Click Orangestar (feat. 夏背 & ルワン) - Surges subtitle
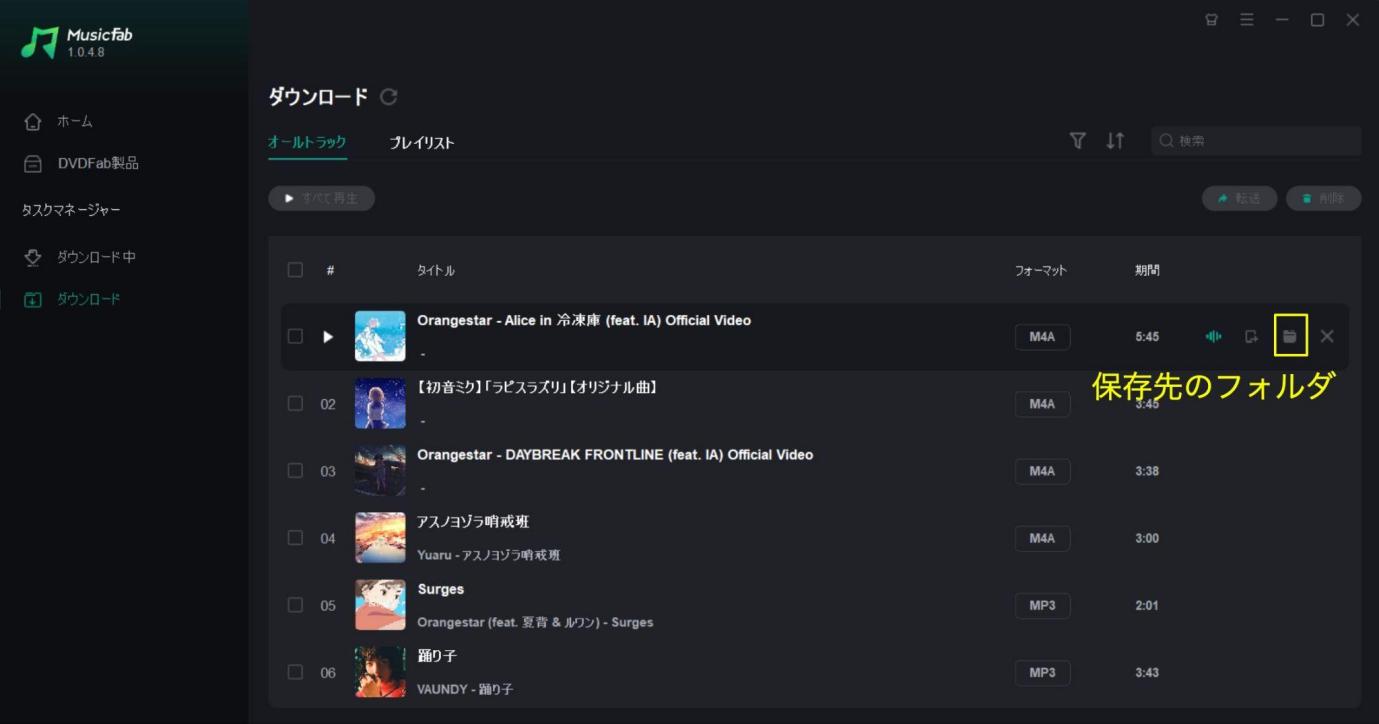 click(535, 622)
